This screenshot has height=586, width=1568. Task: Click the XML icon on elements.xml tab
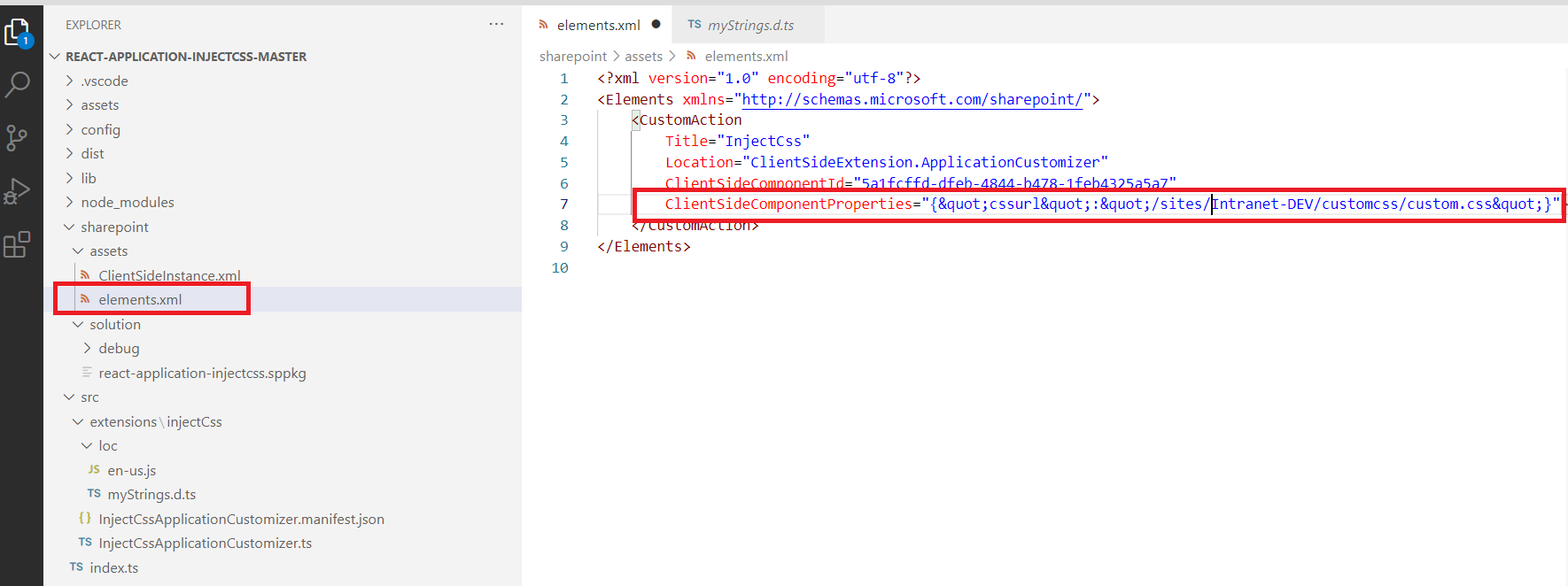[x=543, y=25]
